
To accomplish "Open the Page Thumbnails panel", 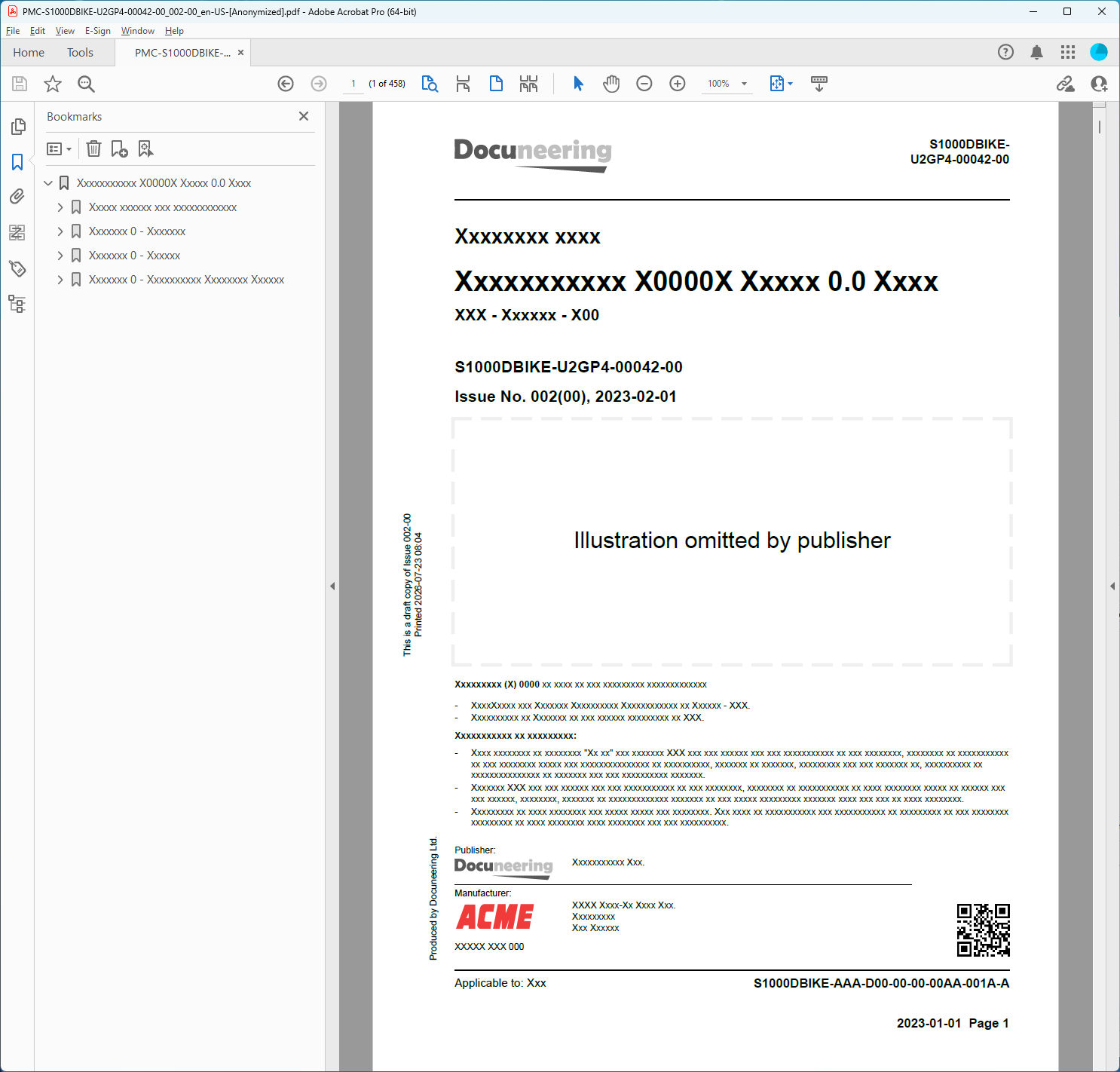I will 18,127.
